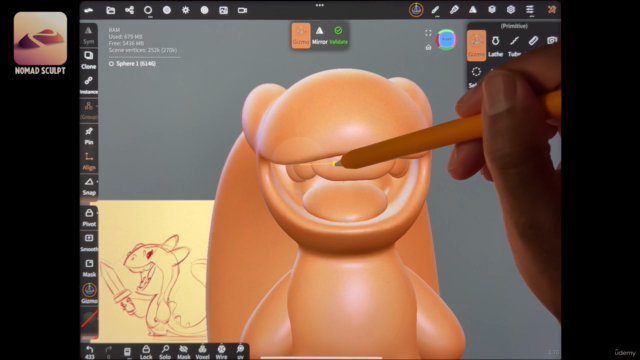Open the Snap options
This screenshot has height=360, width=640.
click(89, 187)
